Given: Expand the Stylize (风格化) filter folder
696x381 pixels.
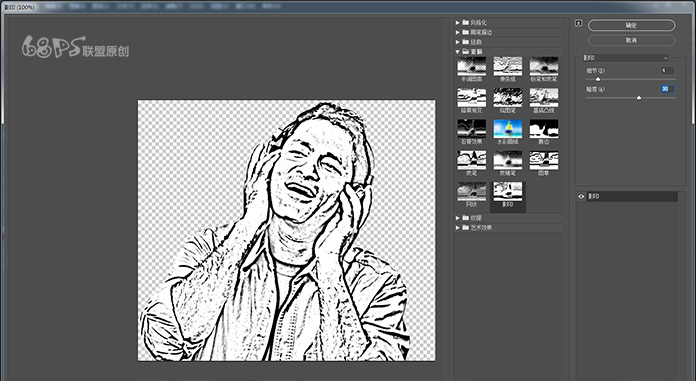Looking at the screenshot, I should click(x=458, y=22).
